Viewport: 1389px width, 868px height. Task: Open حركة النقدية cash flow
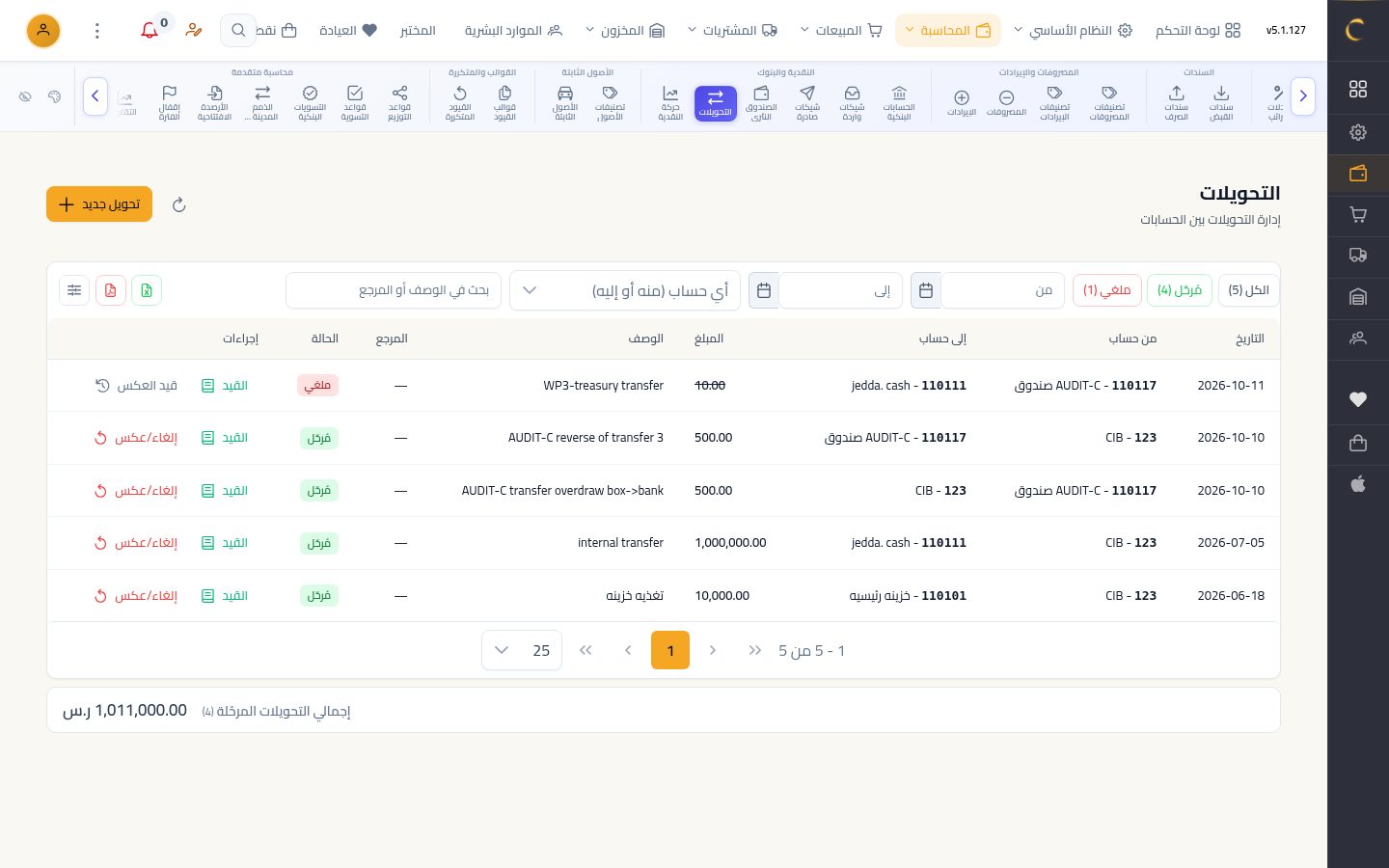670,102
